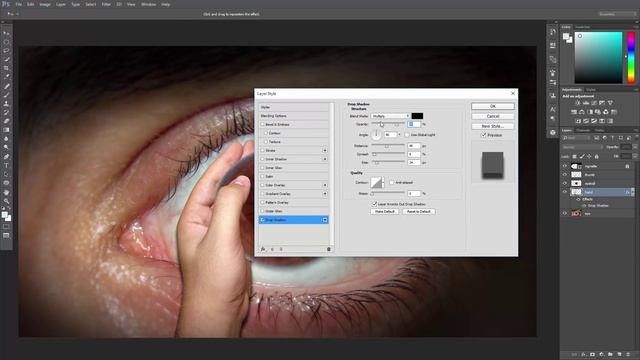Click the fx icon at Layer Style dialog bottom
The width and height of the screenshot is (640, 360).
click(263, 249)
